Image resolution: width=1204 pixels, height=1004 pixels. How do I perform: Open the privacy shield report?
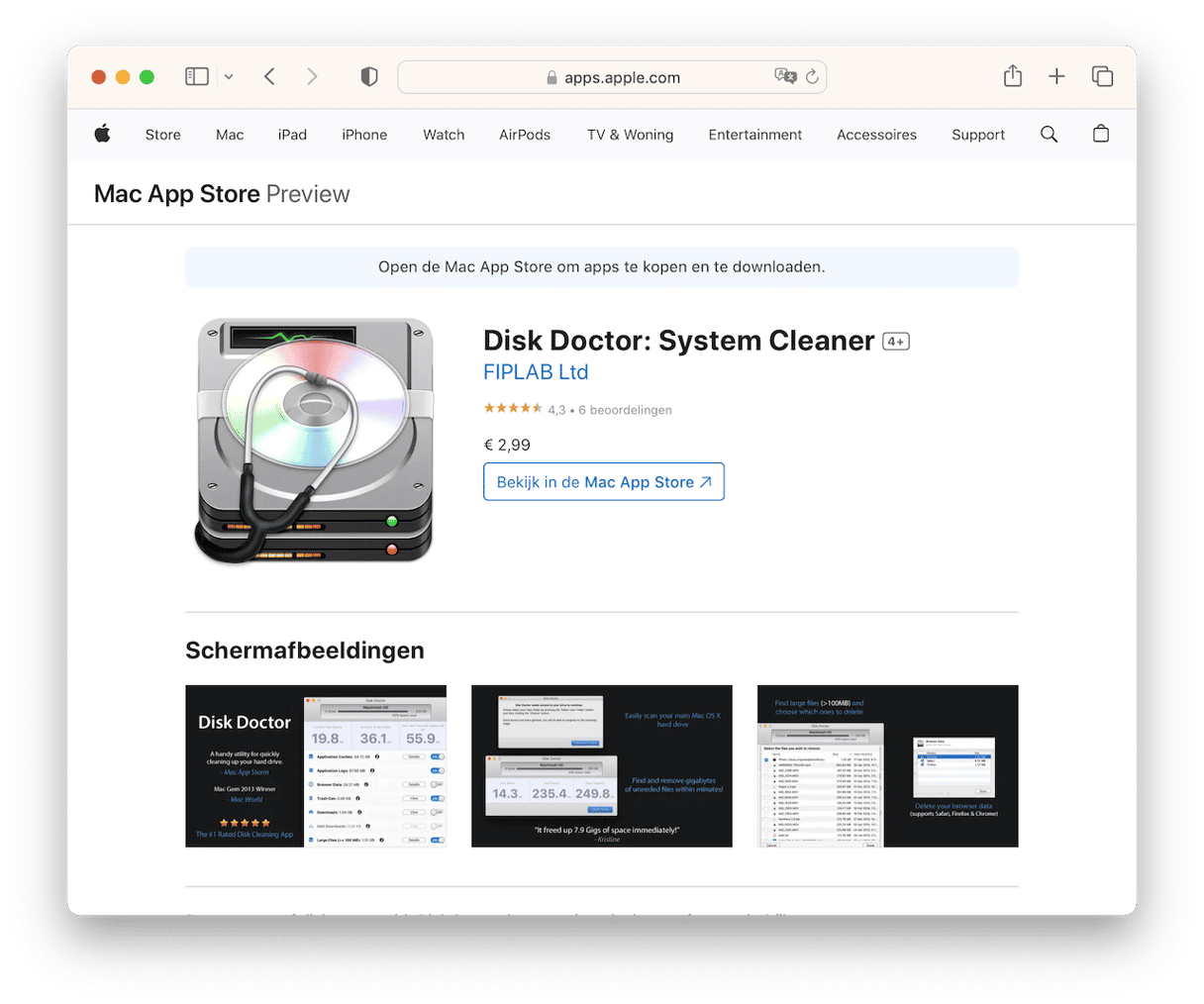point(369,76)
